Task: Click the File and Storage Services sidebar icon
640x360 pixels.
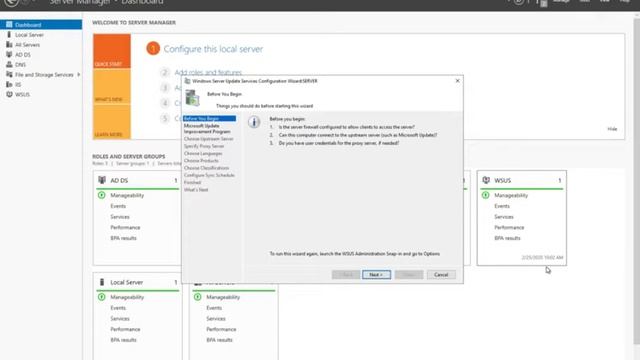Action: click(x=9, y=74)
